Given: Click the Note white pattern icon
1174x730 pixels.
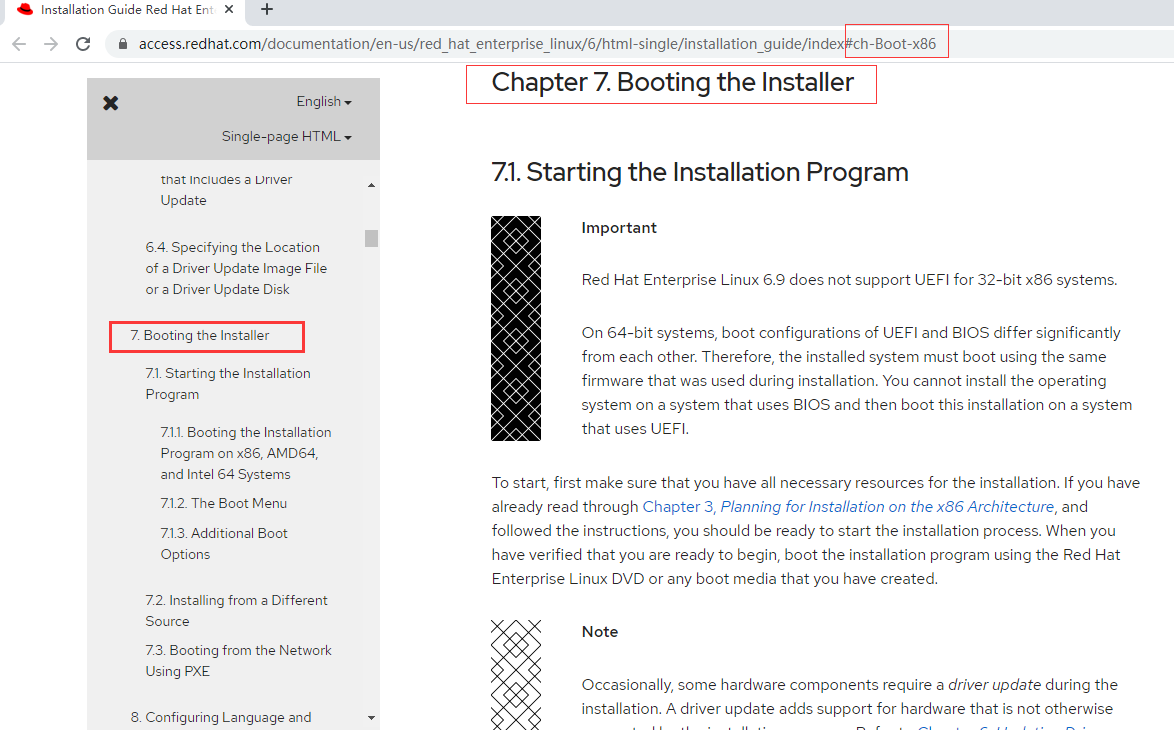Looking at the screenshot, I should (516, 674).
